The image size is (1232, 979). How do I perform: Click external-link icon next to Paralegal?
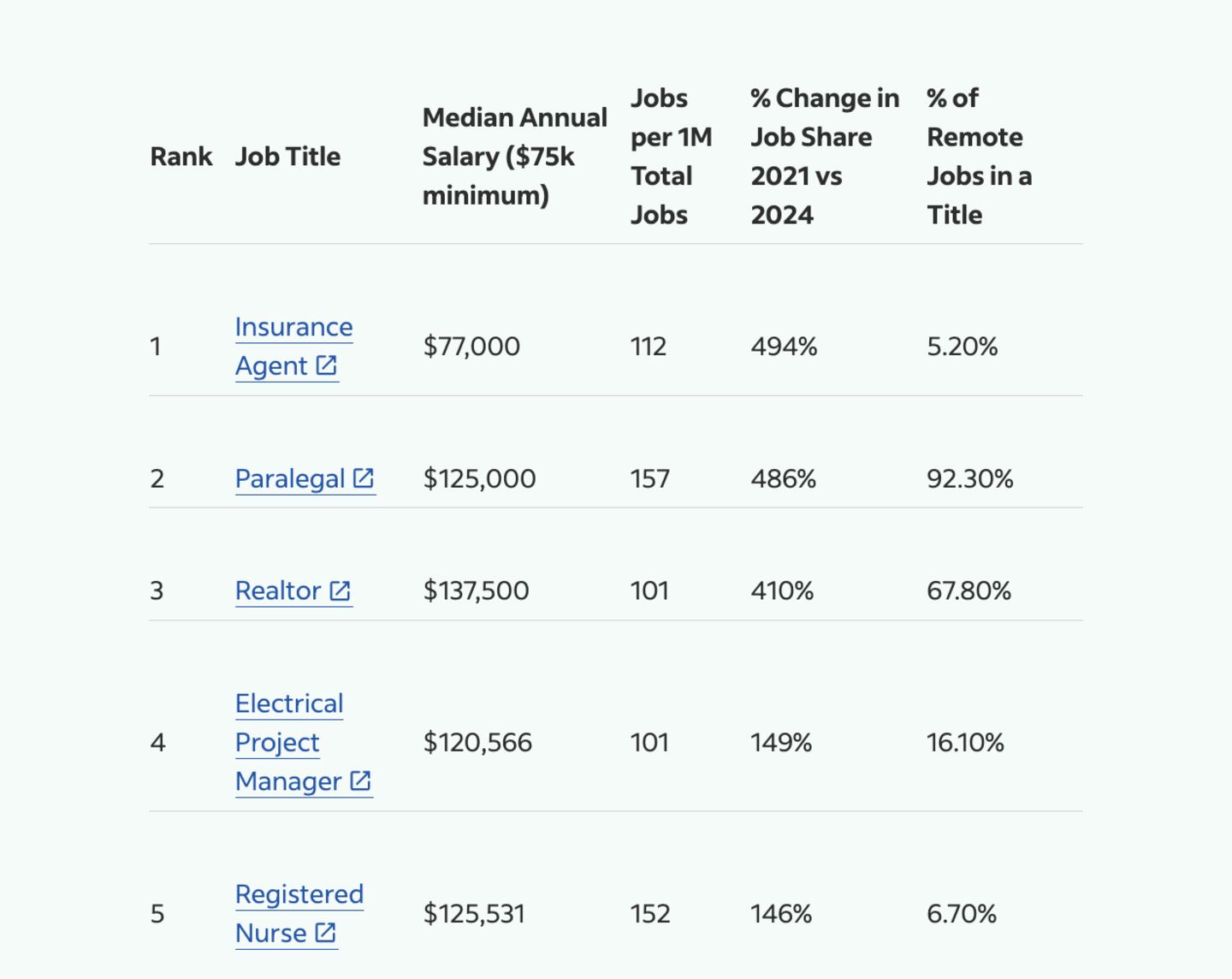point(364,478)
